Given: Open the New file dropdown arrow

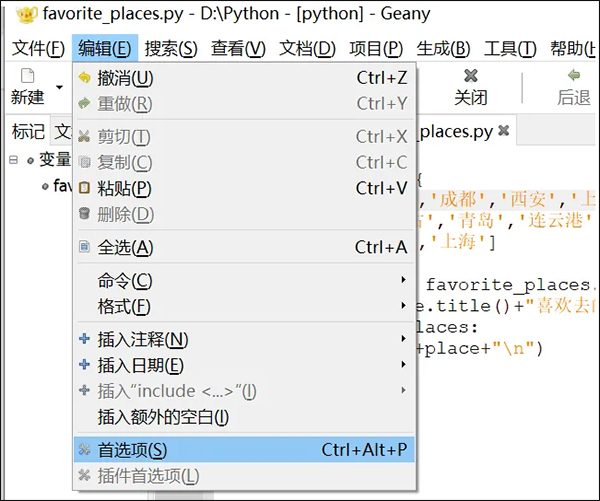Looking at the screenshot, I should 59,88.
